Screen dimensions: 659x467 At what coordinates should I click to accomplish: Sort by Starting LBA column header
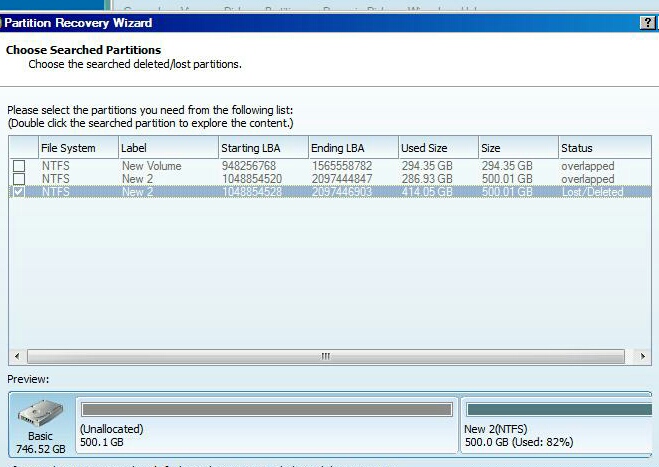pos(264,148)
